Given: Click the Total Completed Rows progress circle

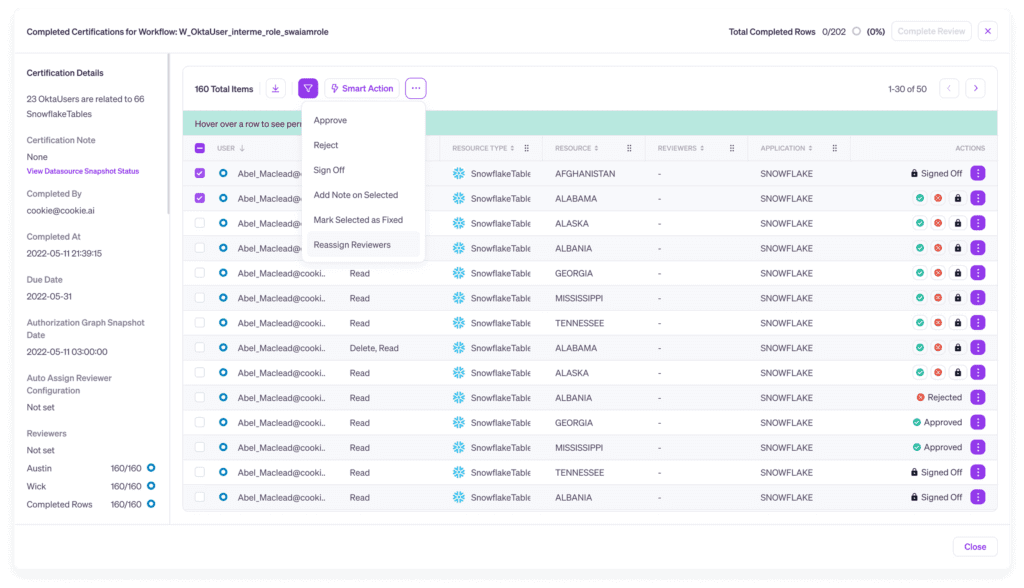Looking at the screenshot, I should point(856,31).
